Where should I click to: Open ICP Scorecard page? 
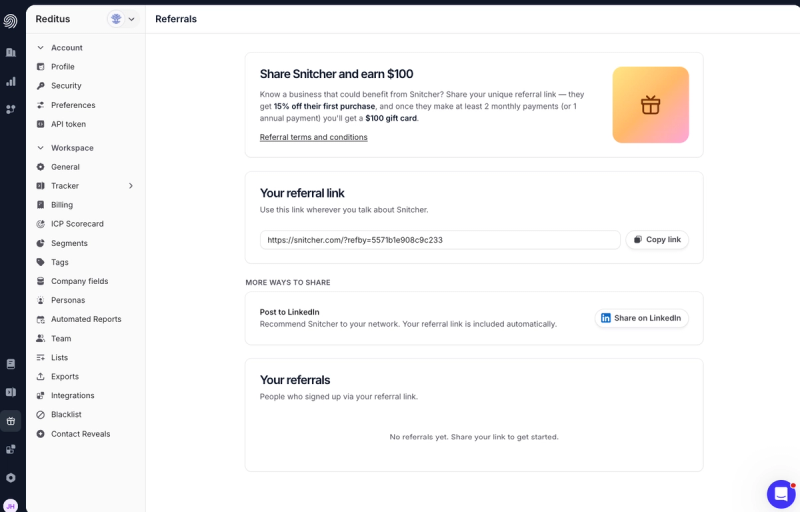[x=77, y=224]
